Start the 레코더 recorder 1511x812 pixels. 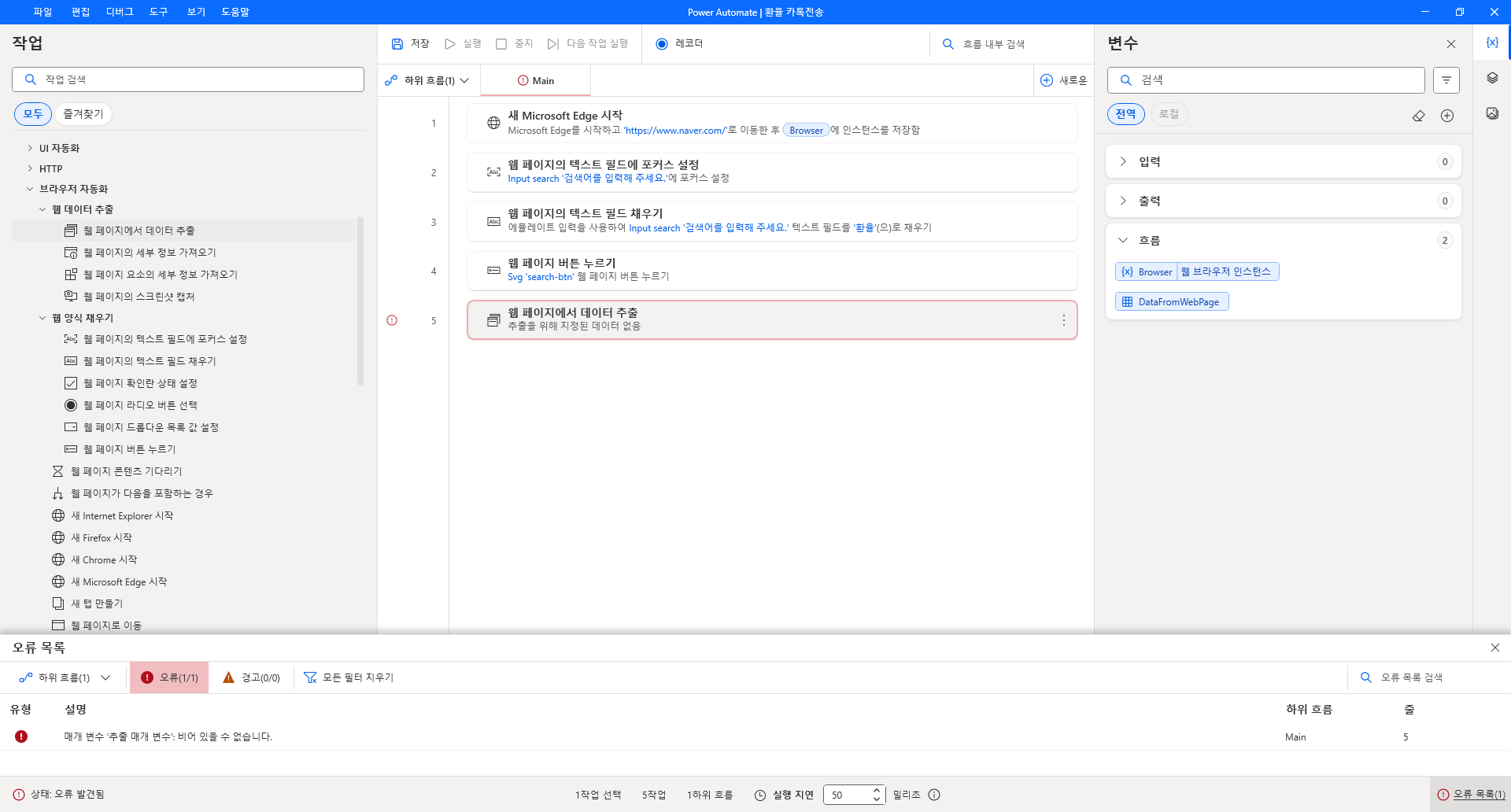pyautogui.click(x=679, y=44)
